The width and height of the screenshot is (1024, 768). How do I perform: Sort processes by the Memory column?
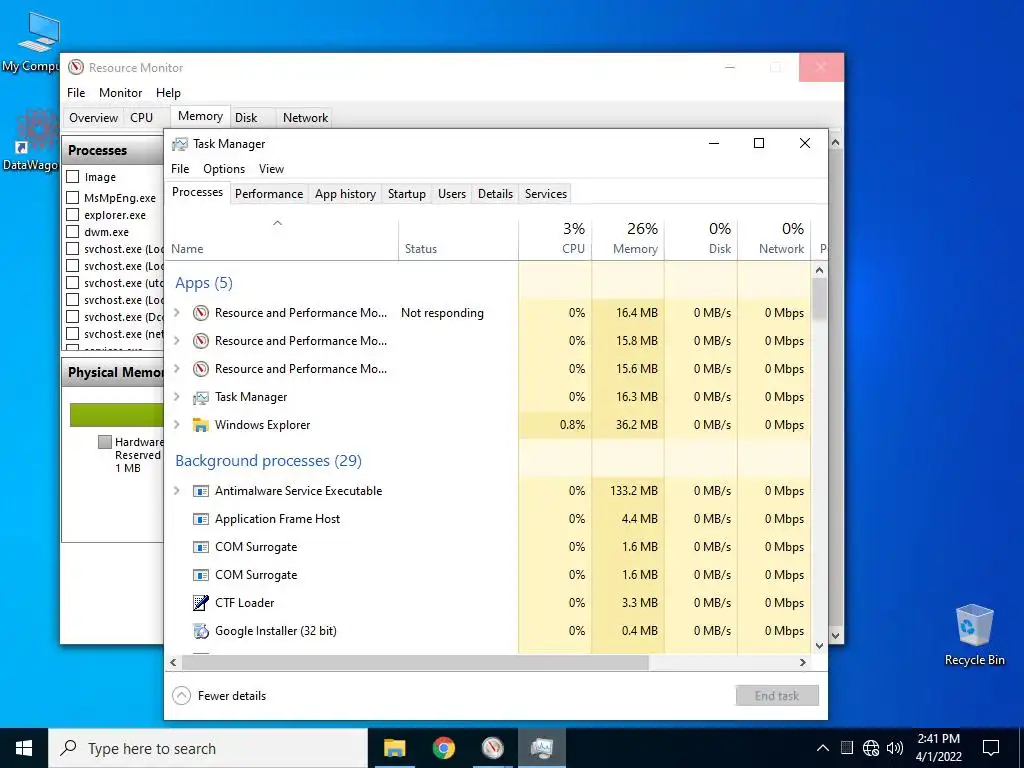628,239
